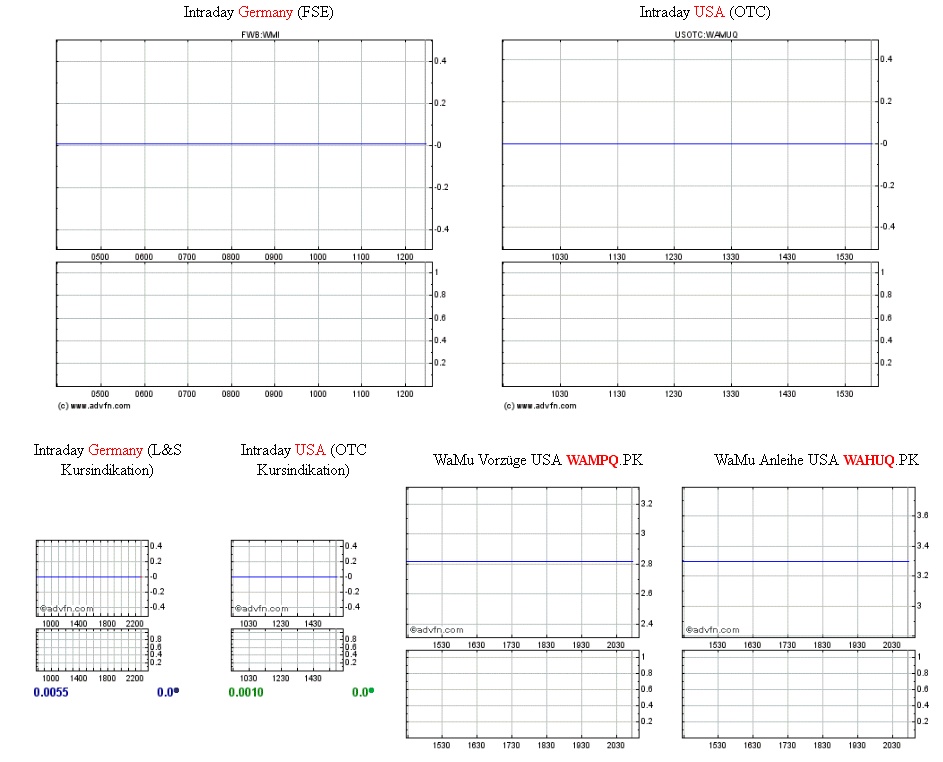Screen dimensions: 943x762
Task: Click the USOTC:WAMUQ volume chart
Action: (690, 324)
